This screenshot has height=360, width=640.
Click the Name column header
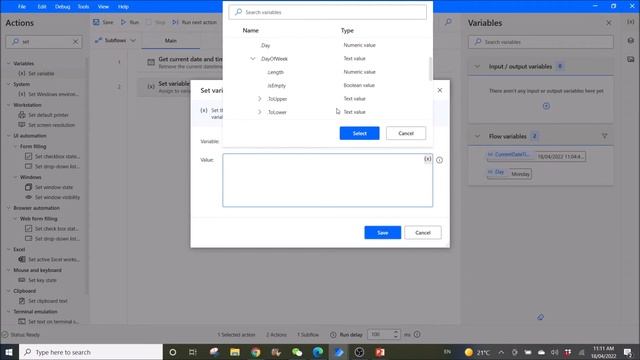pos(250,30)
